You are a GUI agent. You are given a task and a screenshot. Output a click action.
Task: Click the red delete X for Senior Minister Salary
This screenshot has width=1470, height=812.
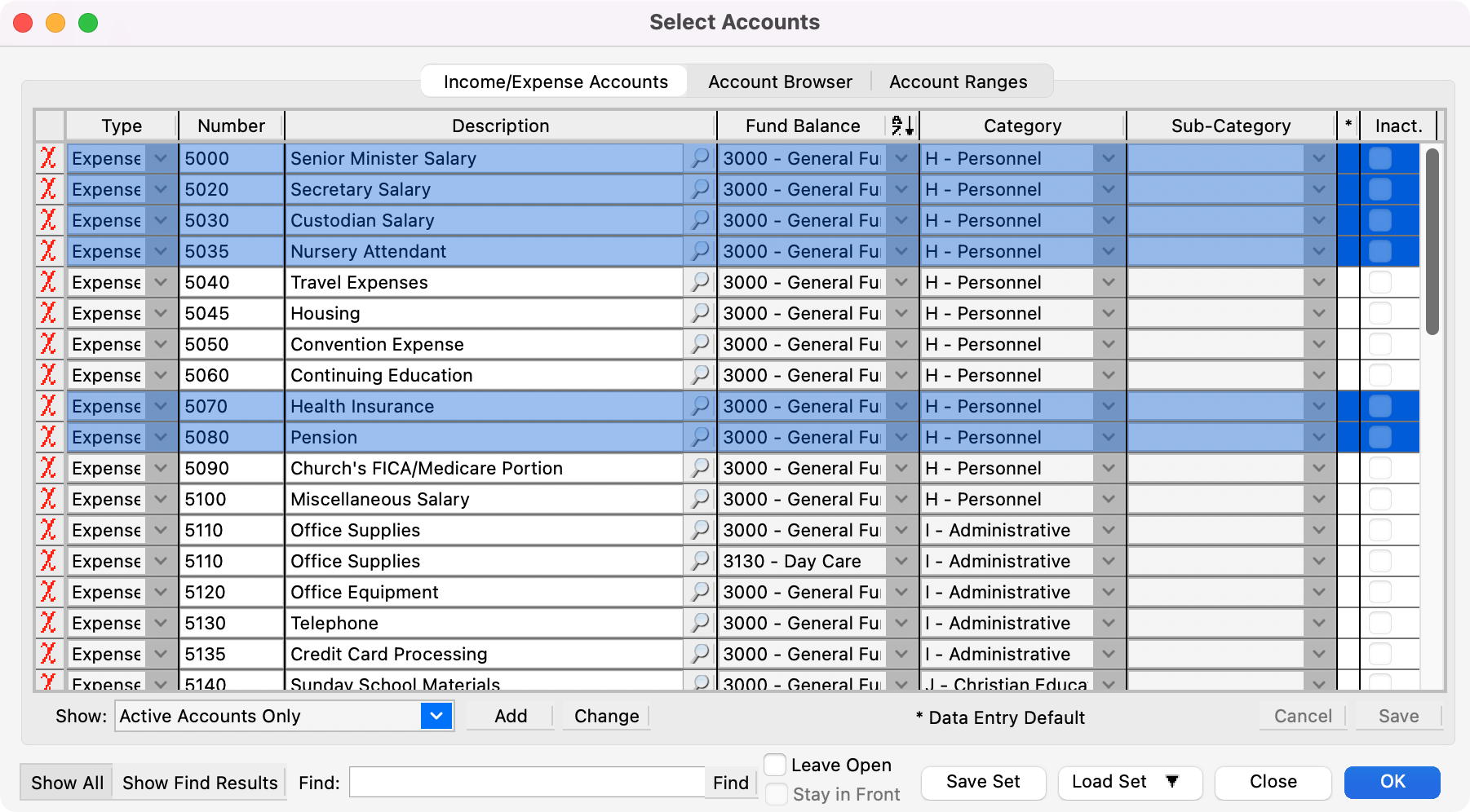click(x=49, y=158)
